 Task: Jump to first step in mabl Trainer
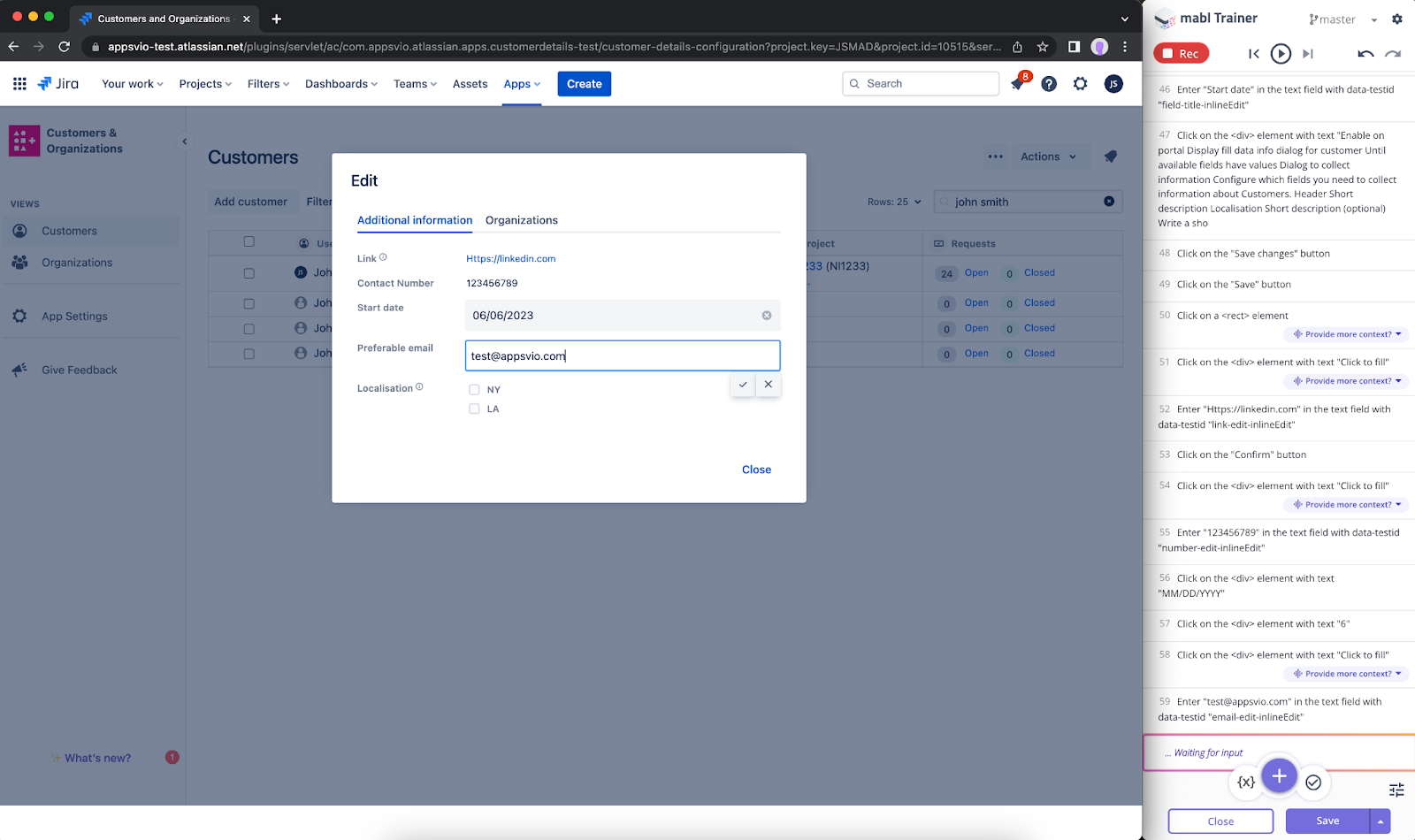pos(1254,54)
